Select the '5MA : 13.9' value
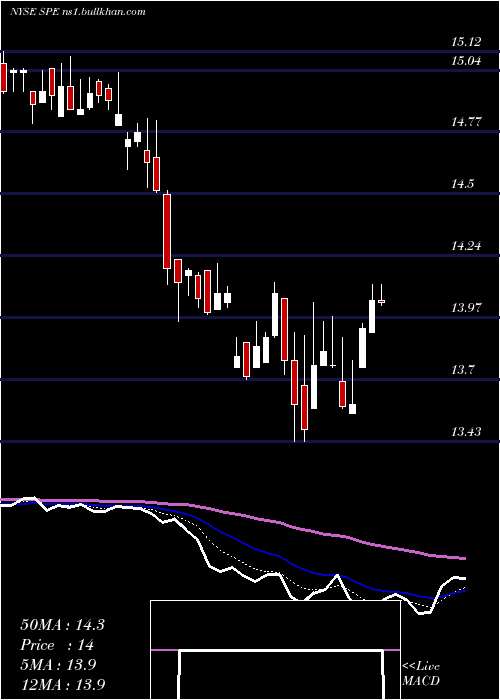 click(58, 665)
